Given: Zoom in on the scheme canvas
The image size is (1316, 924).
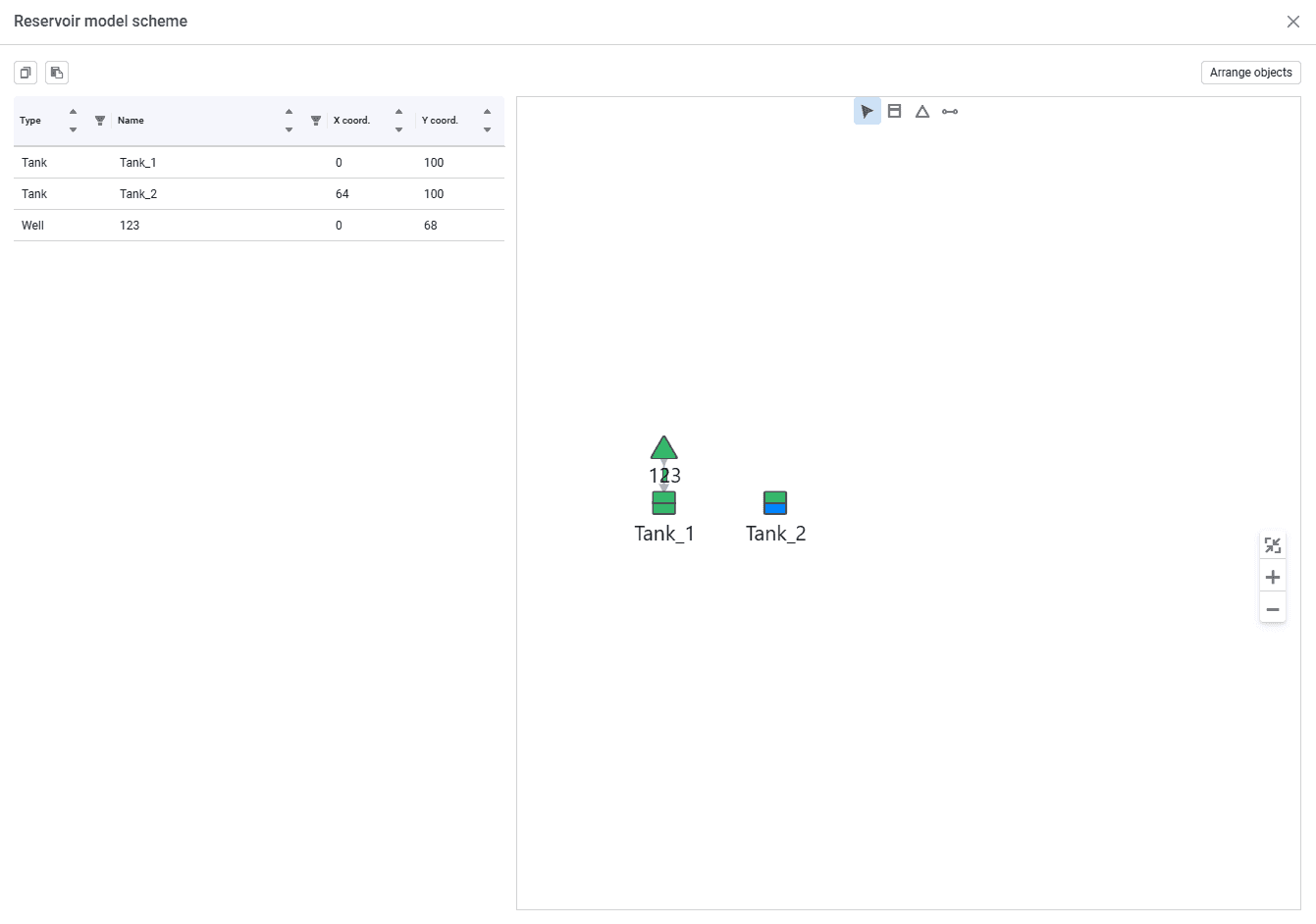Looking at the screenshot, I should 1273,577.
